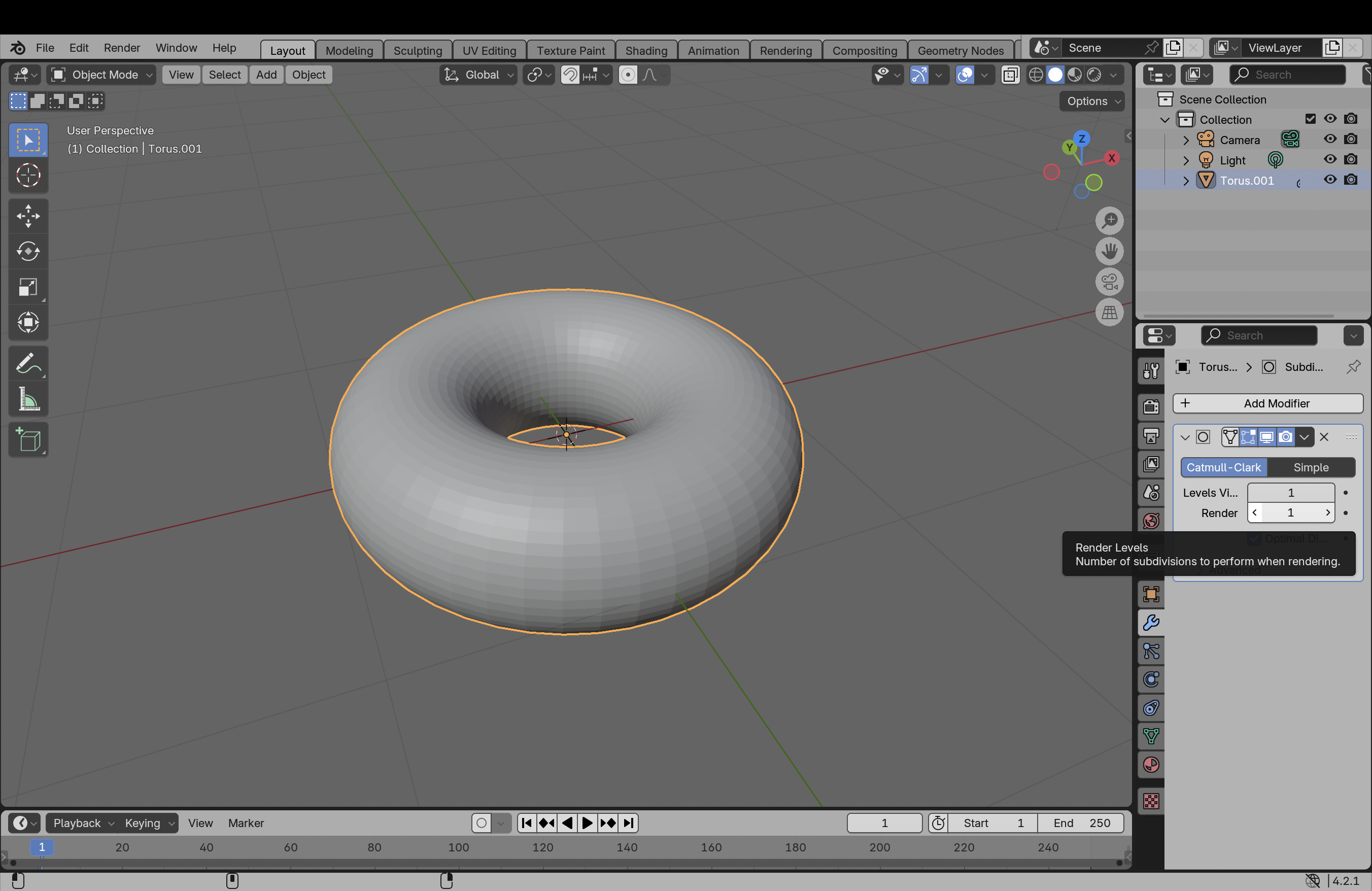Select the Move tool
This screenshot has width=1372, height=891.
[x=28, y=216]
